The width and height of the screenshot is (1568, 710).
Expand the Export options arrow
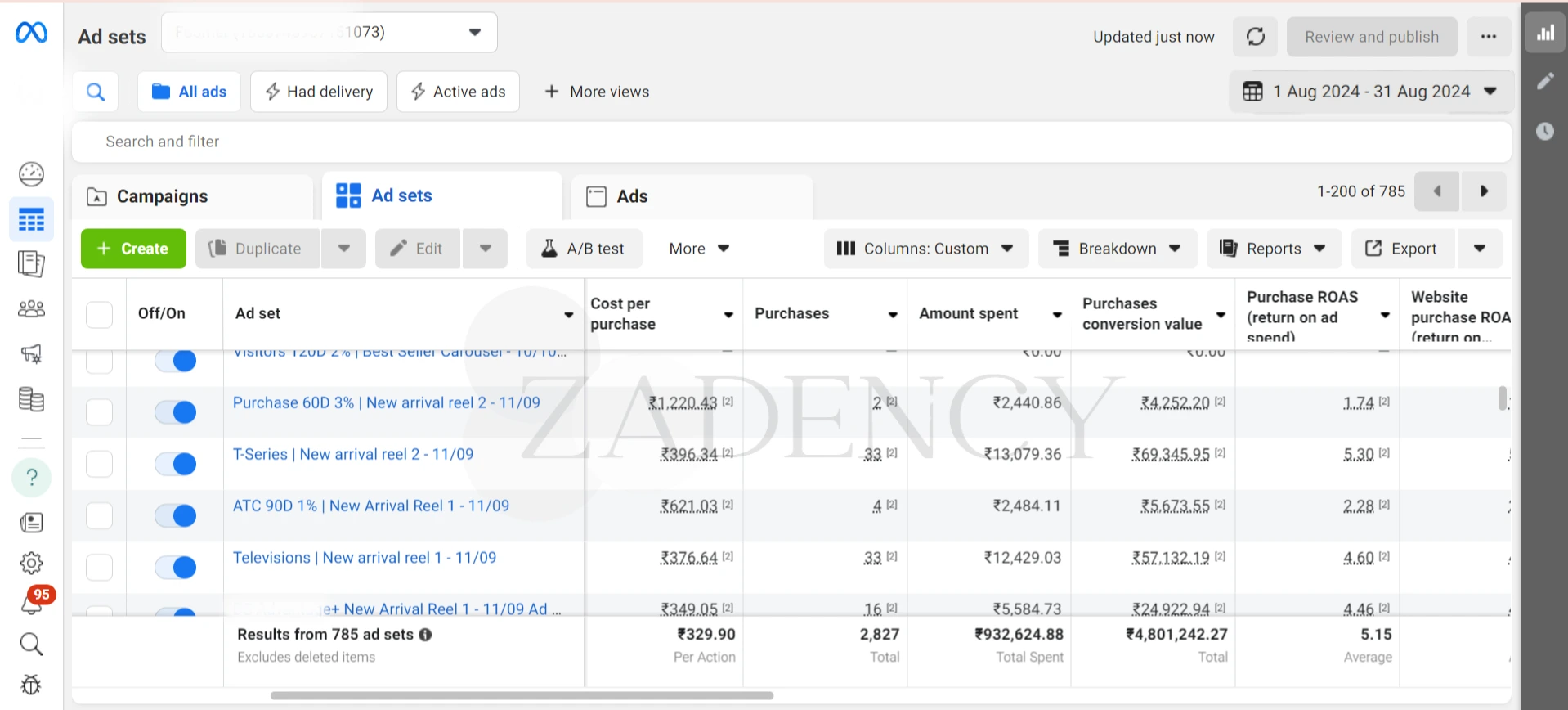tap(1479, 249)
